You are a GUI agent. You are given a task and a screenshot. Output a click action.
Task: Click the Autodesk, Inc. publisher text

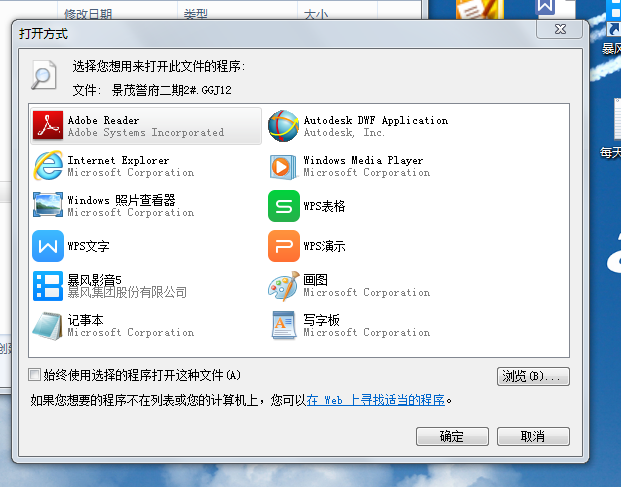344,132
